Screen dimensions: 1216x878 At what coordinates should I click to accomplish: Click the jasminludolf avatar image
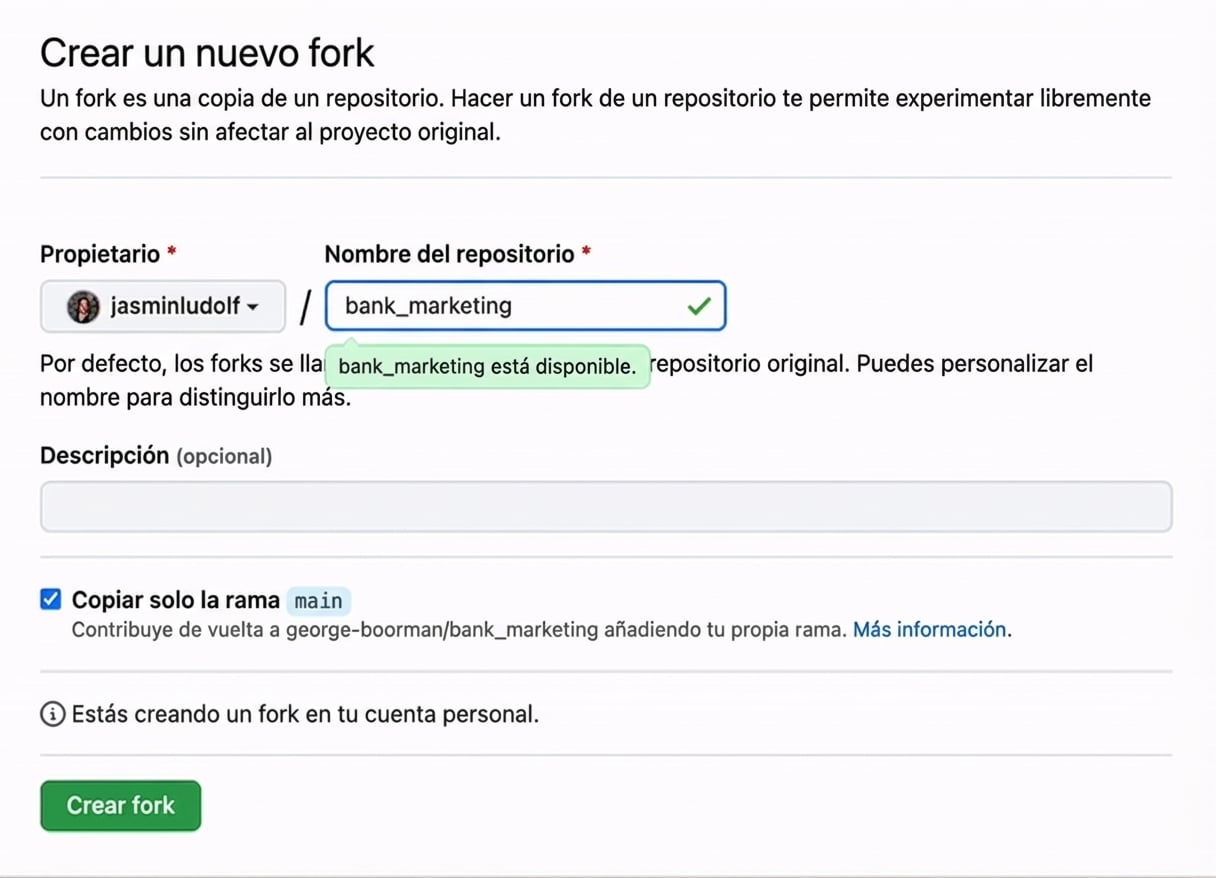(83, 307)
